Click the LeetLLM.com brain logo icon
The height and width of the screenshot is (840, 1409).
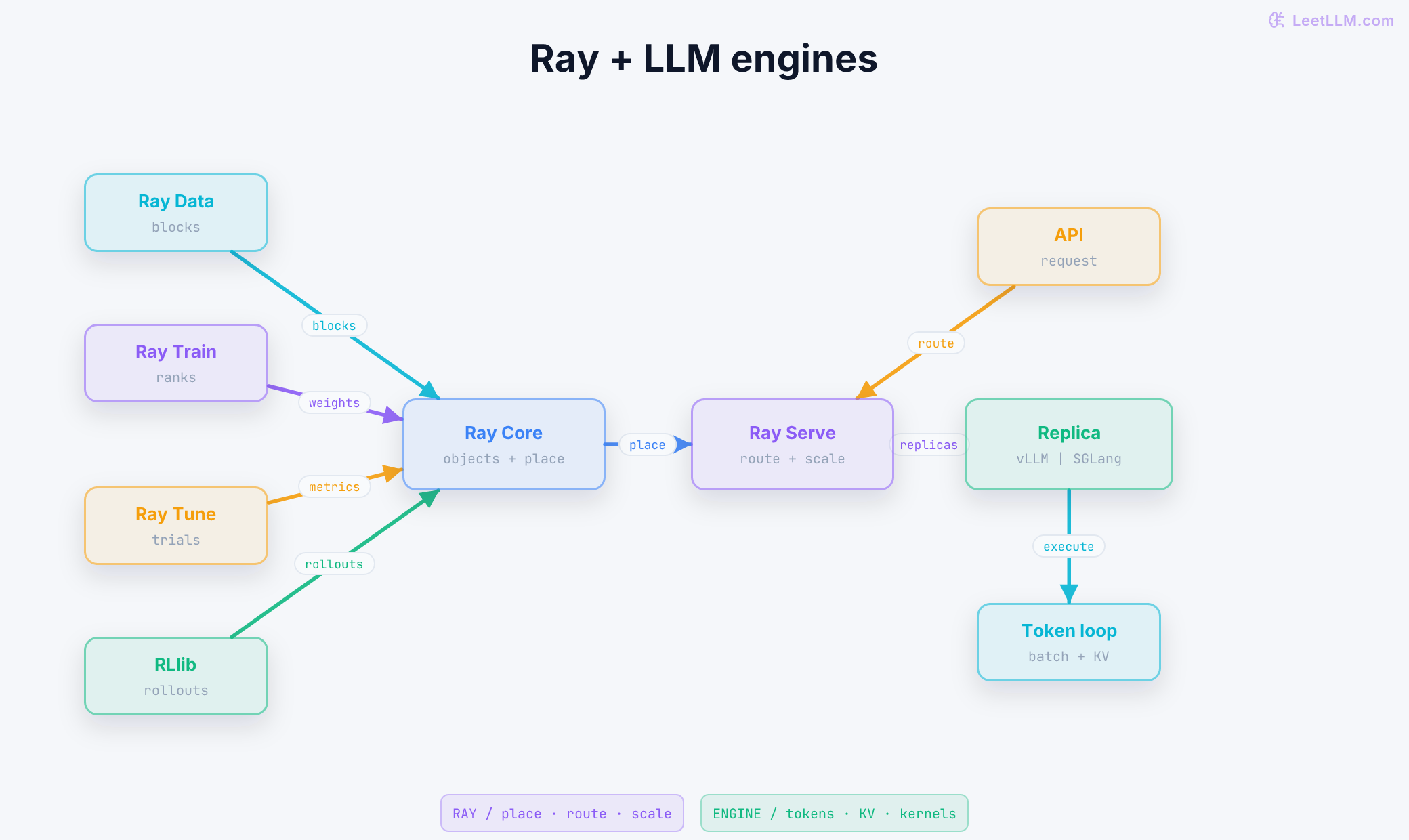[x=1276, y=20]
